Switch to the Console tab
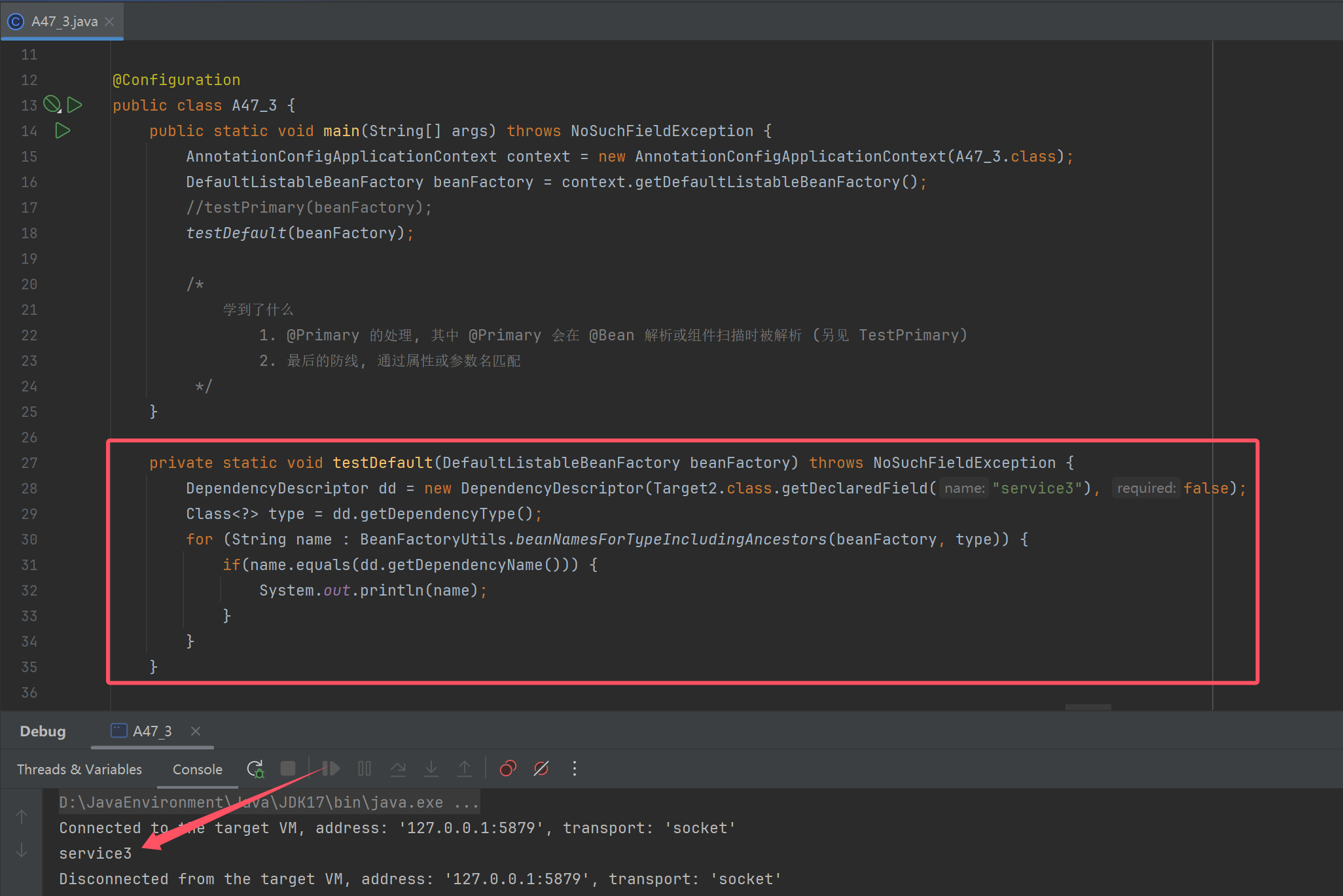 198,769
